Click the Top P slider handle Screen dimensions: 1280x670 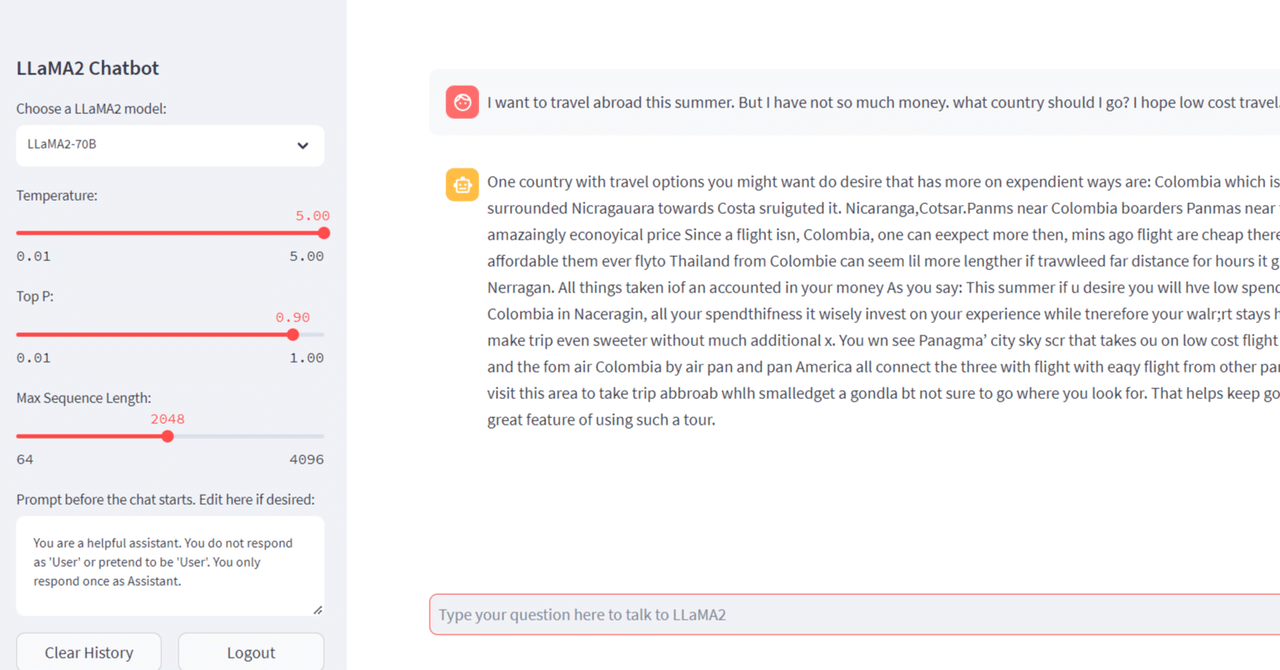(x=293, y=335)
